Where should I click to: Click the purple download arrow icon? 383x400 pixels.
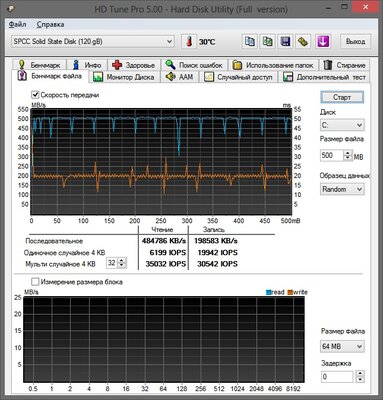(x=323, y=42)
